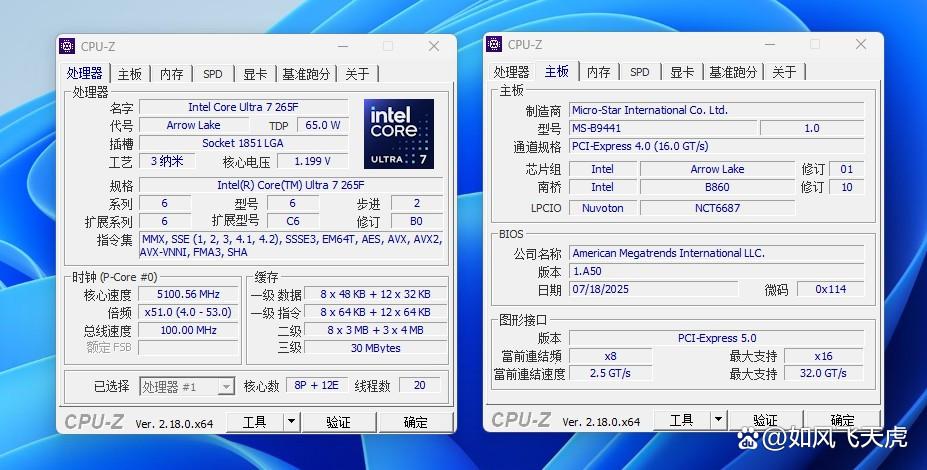Click L2 cache 8 x 3 MB + 3 x 4 MB
Viewport: 927px width, 470px height.
[x=375, y=330]
